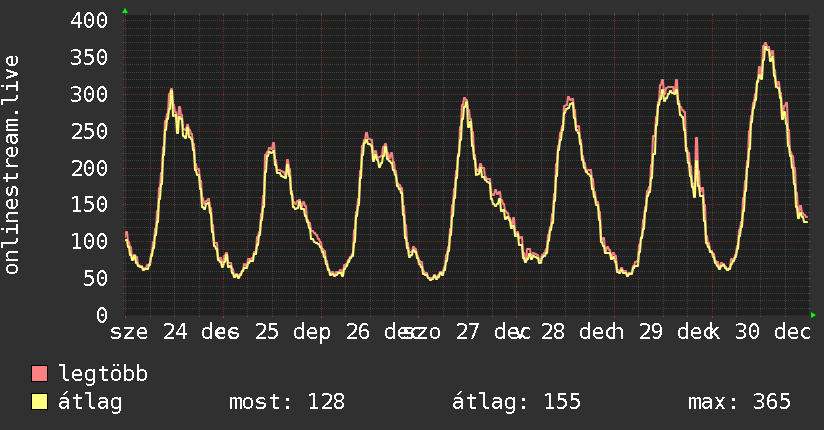Click the 'átlag: 155' average value

pyautogui.click(x=517, y=402)
